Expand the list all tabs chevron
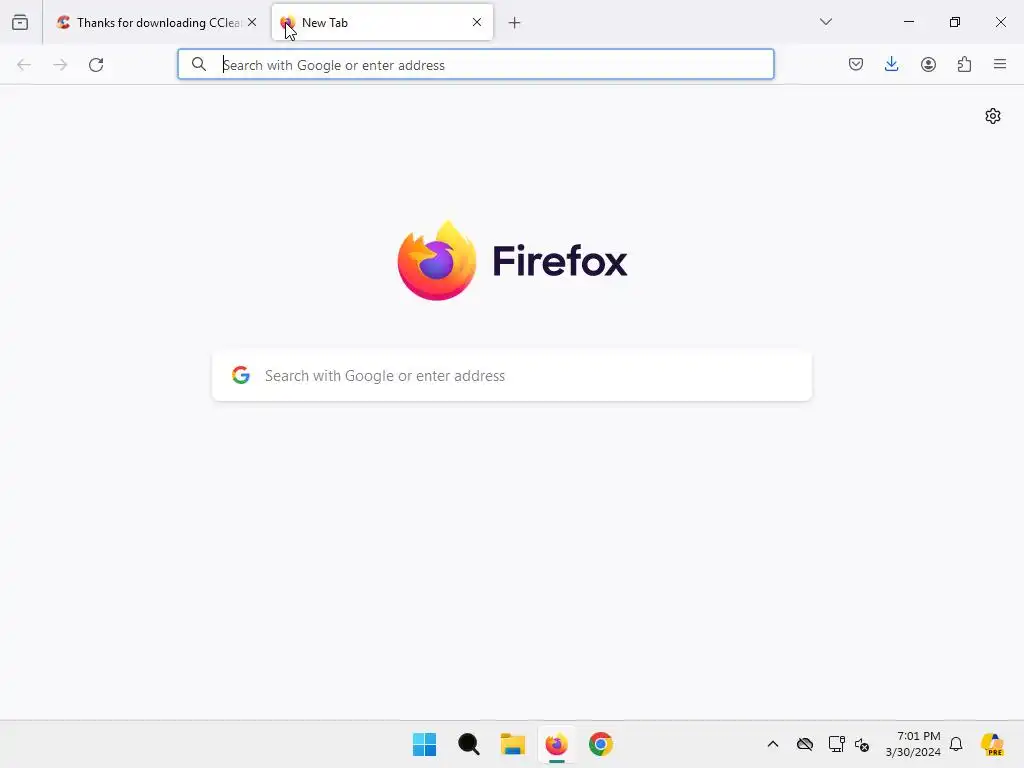Viewport: 1024px width, 768px height. (826, 22)
